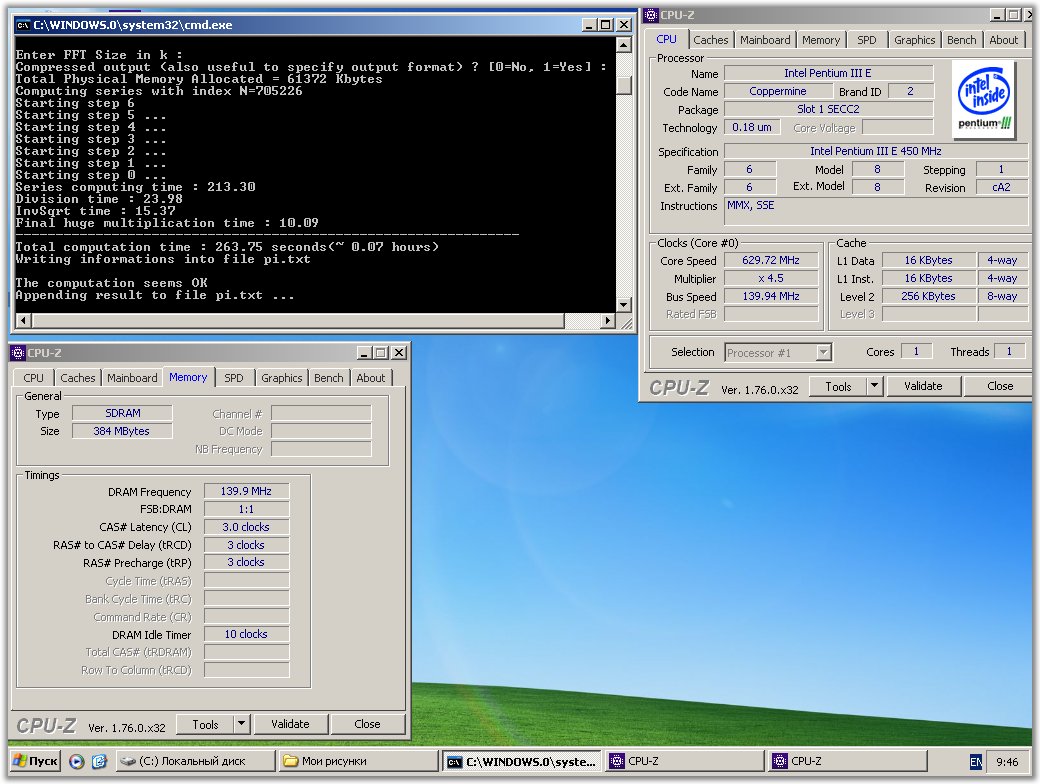
Task: Click Close button in bottom-left CPU-Z window
Action: [x=367, y=724]
